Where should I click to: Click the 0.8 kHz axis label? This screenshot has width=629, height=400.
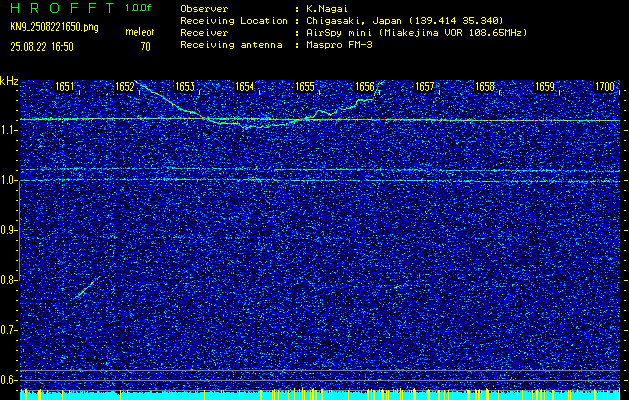point(8,280)
